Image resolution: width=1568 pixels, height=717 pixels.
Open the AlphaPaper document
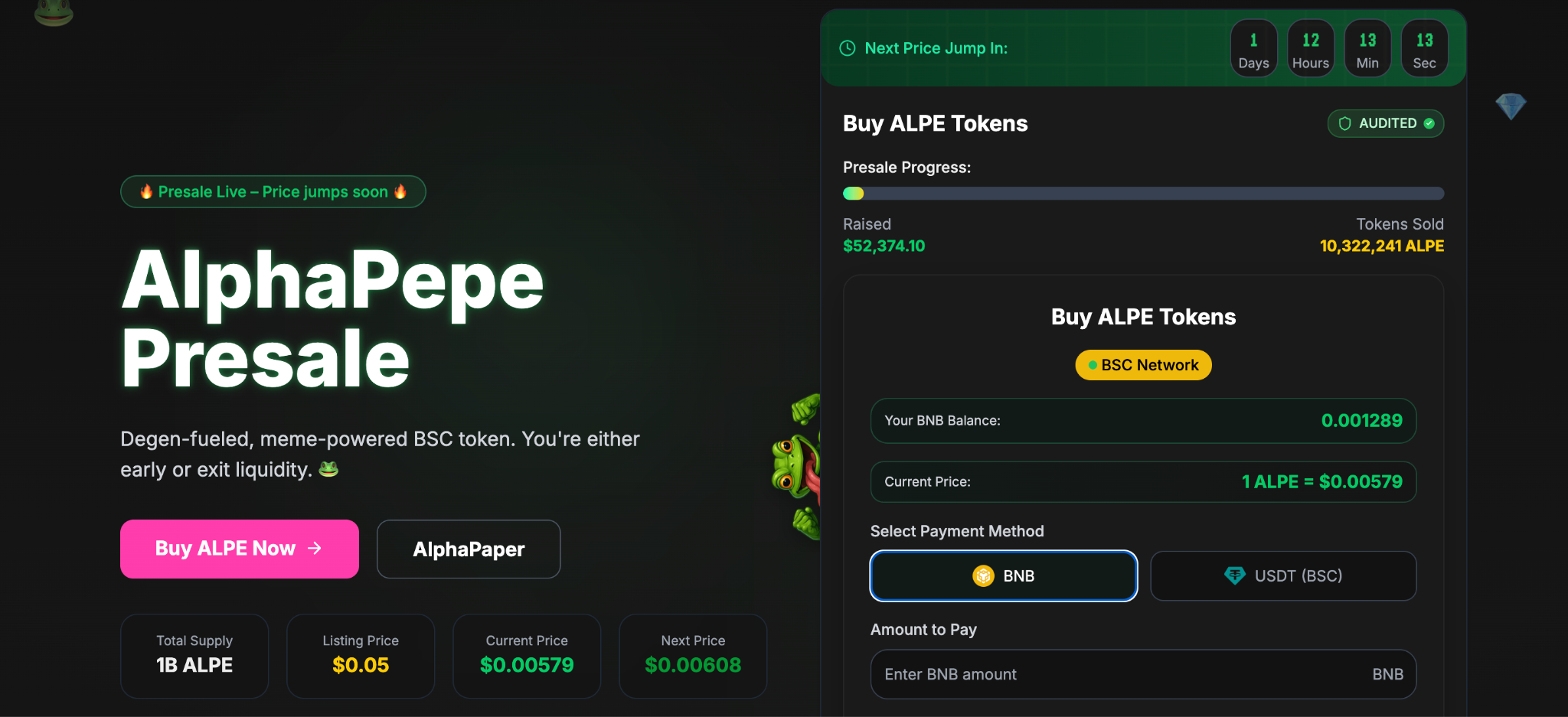tap(469, 549)
